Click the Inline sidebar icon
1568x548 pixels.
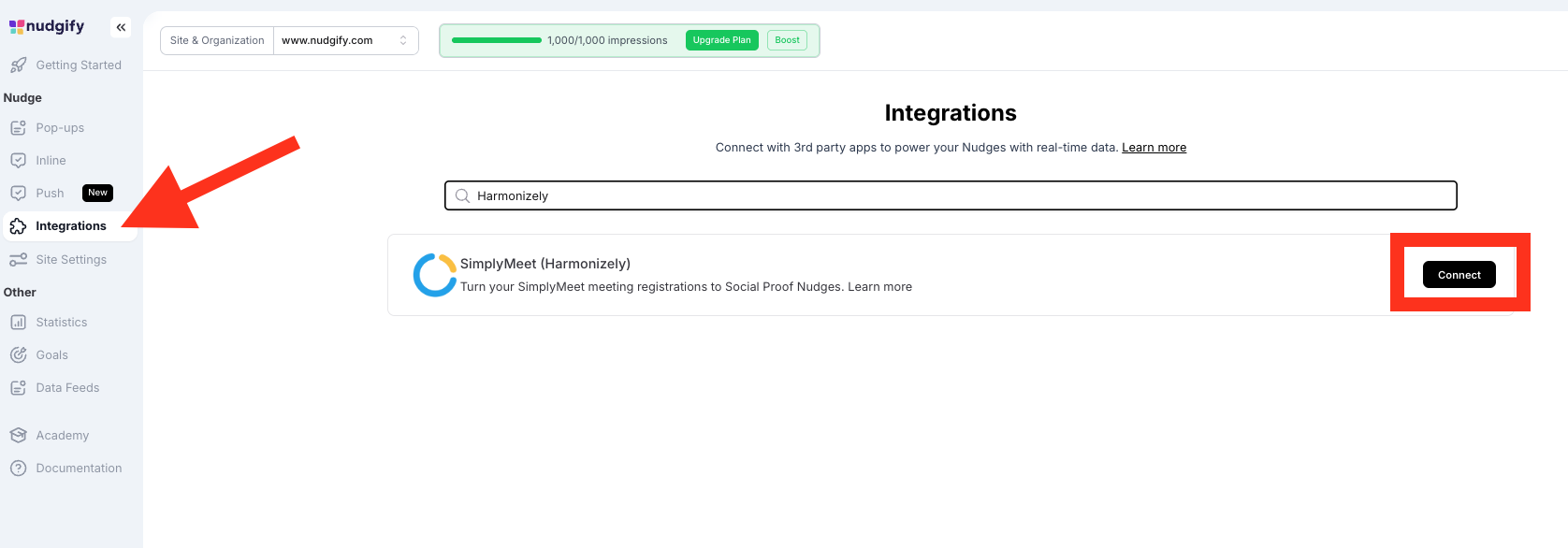point(18,161)
